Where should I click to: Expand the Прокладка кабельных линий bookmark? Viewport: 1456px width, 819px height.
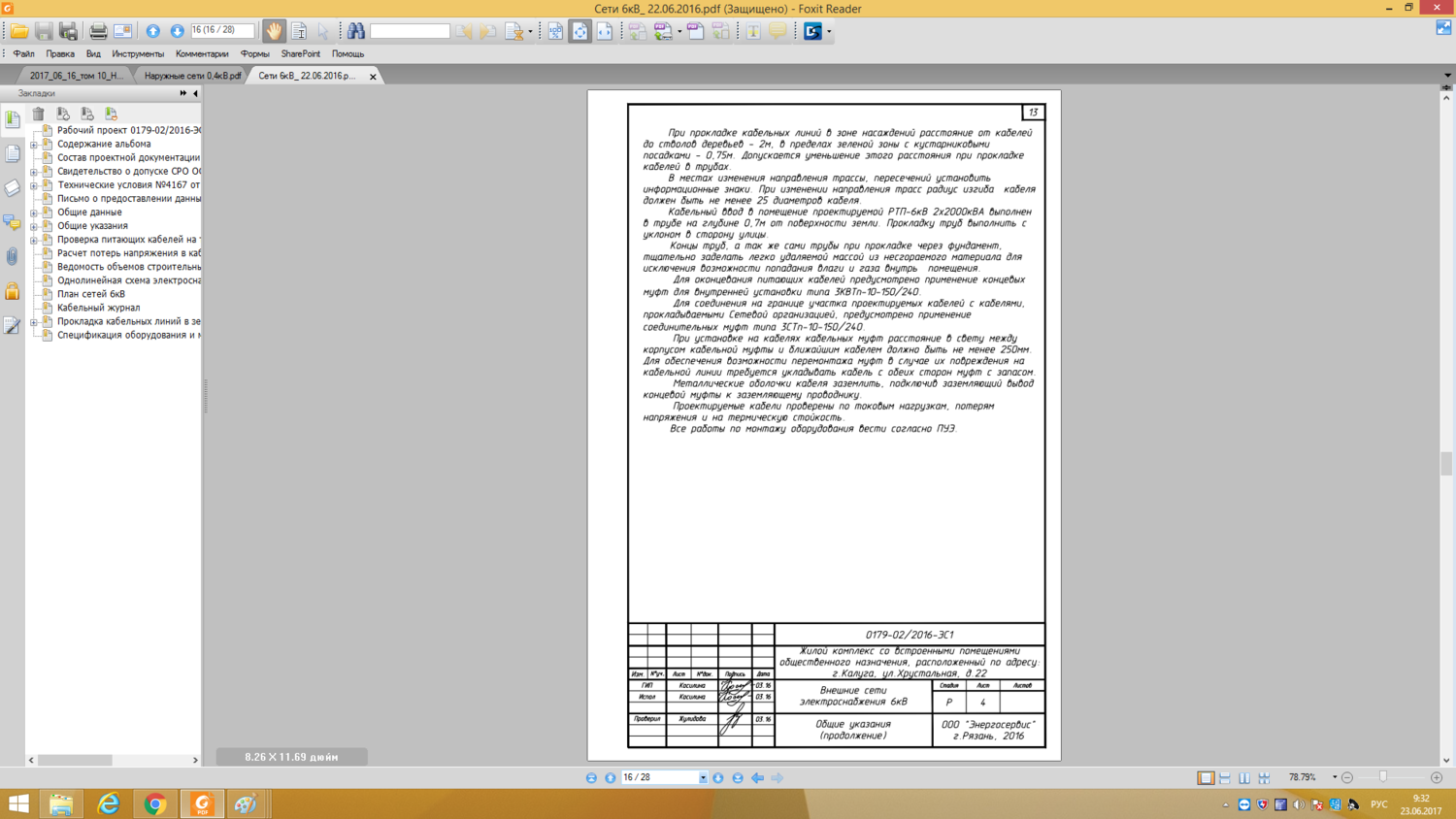34,322
